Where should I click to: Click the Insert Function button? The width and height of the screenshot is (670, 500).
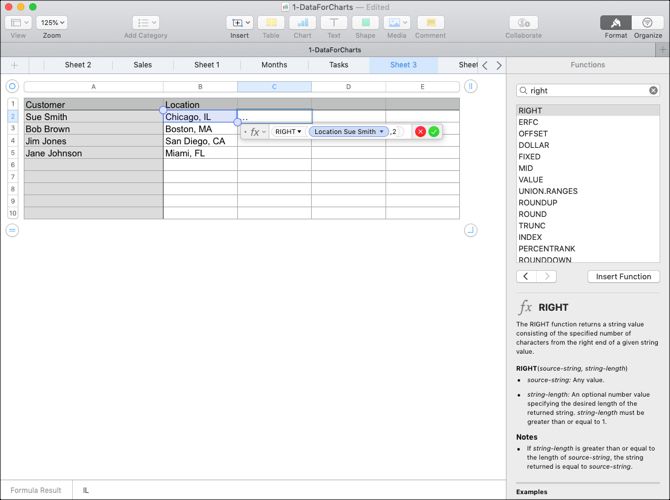(x=623, y=276)
